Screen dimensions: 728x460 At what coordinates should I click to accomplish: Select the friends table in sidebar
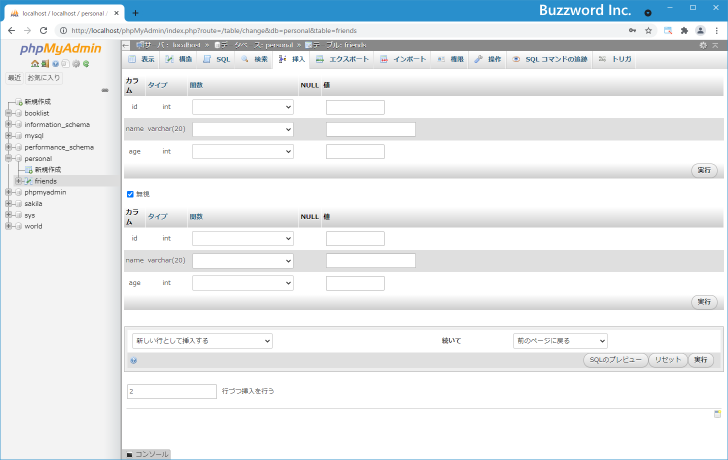tap(46, 181)
